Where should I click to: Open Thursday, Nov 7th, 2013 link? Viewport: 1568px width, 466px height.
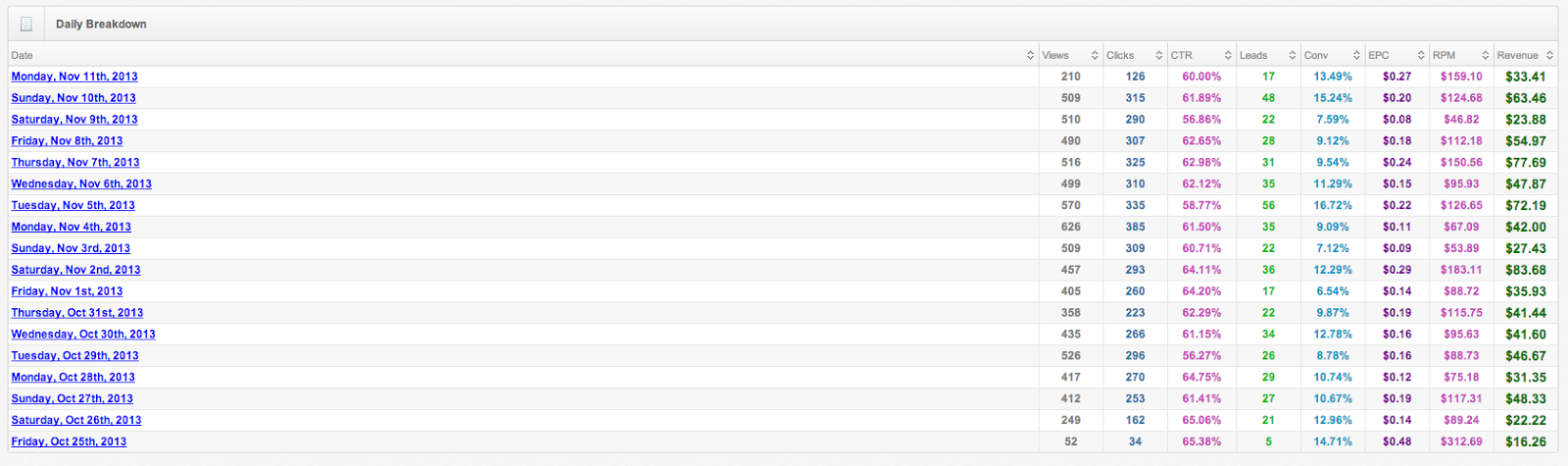[x=75, y=163]
